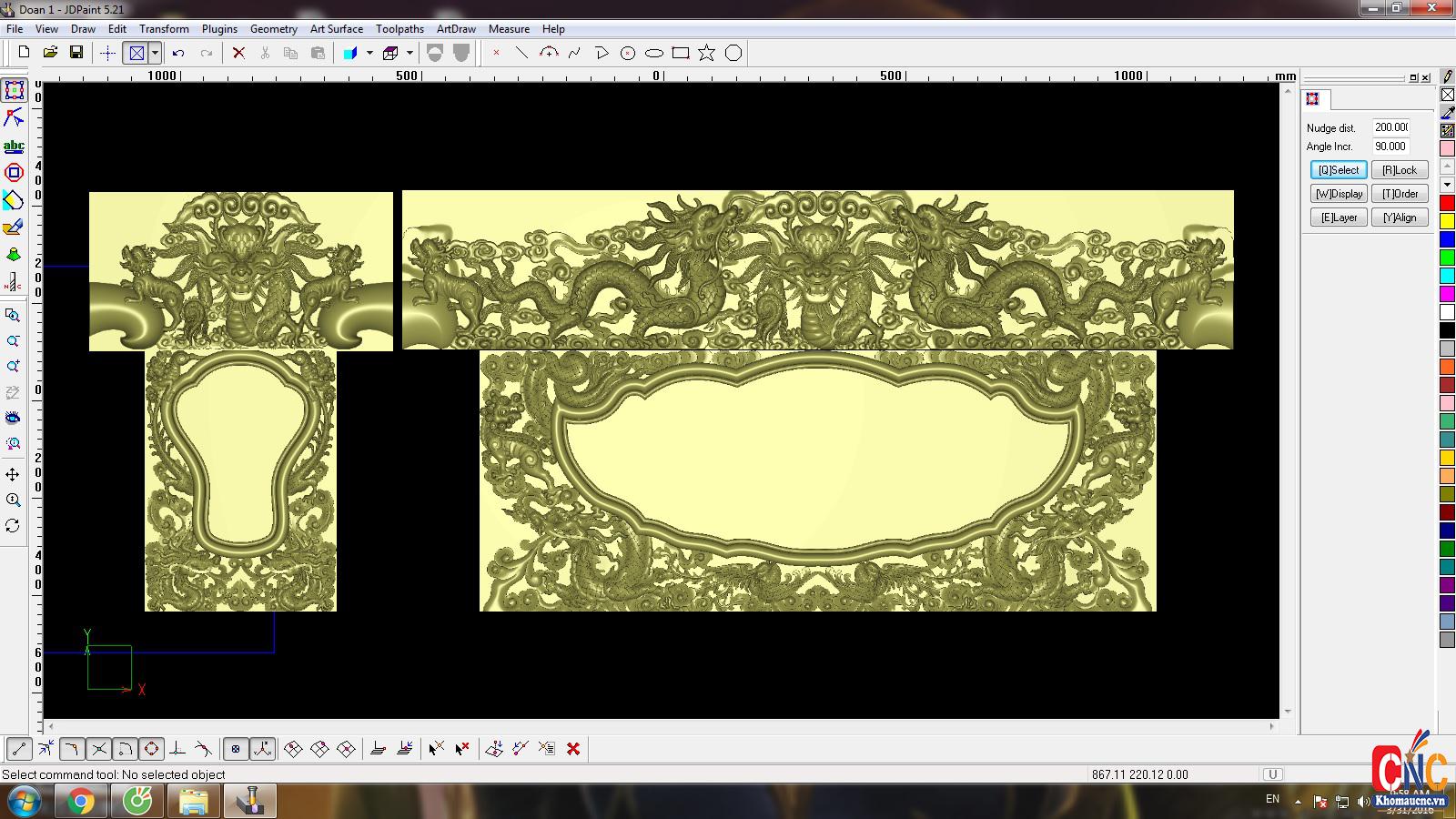Pick the eyedropper color picker tool
Screen dimensions: 1456x819
pyautogui.click(x=1447, y=113)
